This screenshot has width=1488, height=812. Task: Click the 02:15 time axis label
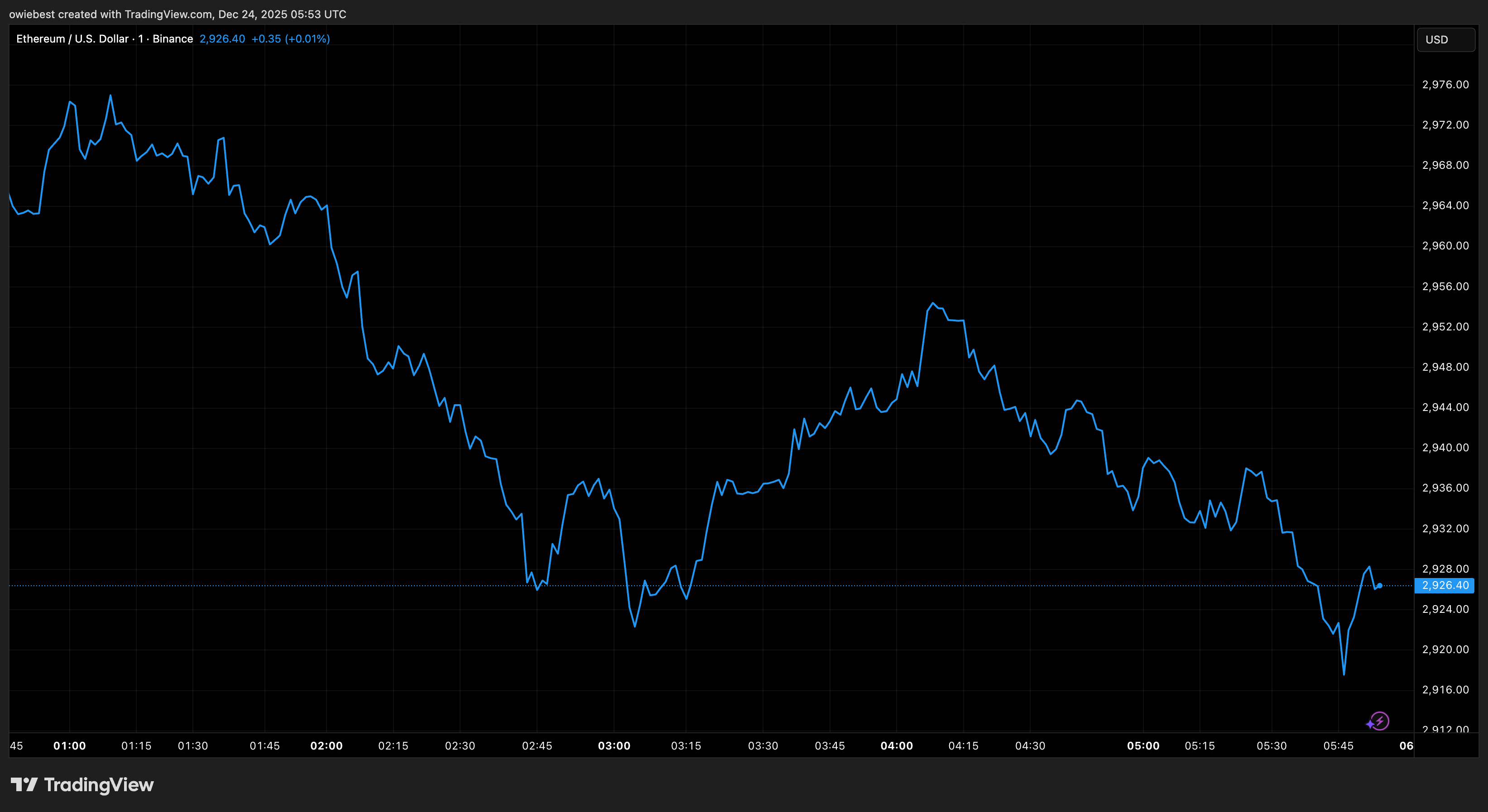coord(394,746)
